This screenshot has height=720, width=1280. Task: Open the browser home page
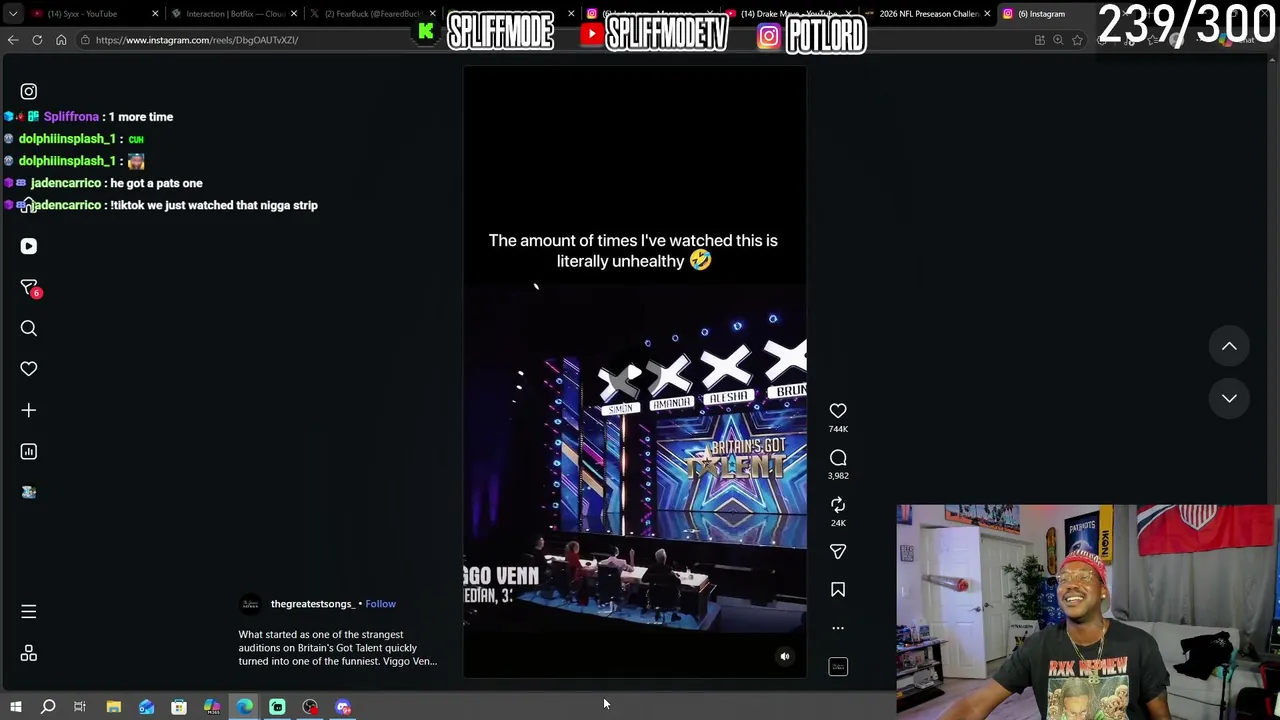click(x=61, y=40)
